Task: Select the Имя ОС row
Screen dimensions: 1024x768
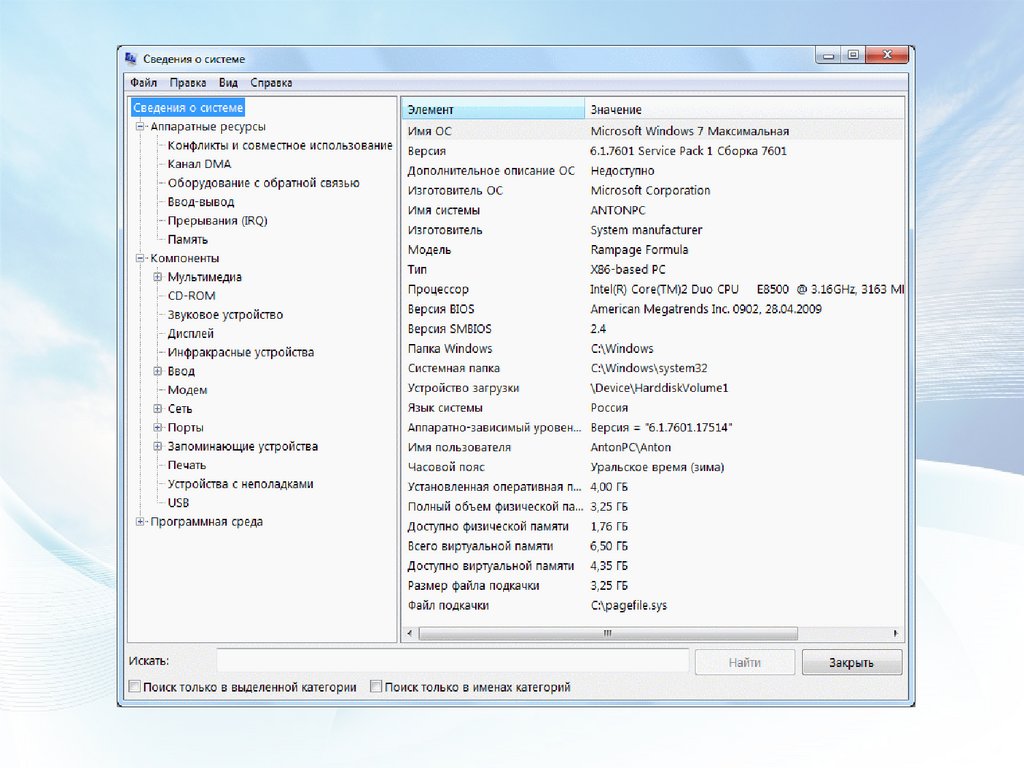Action: click(x=653, y=131)
